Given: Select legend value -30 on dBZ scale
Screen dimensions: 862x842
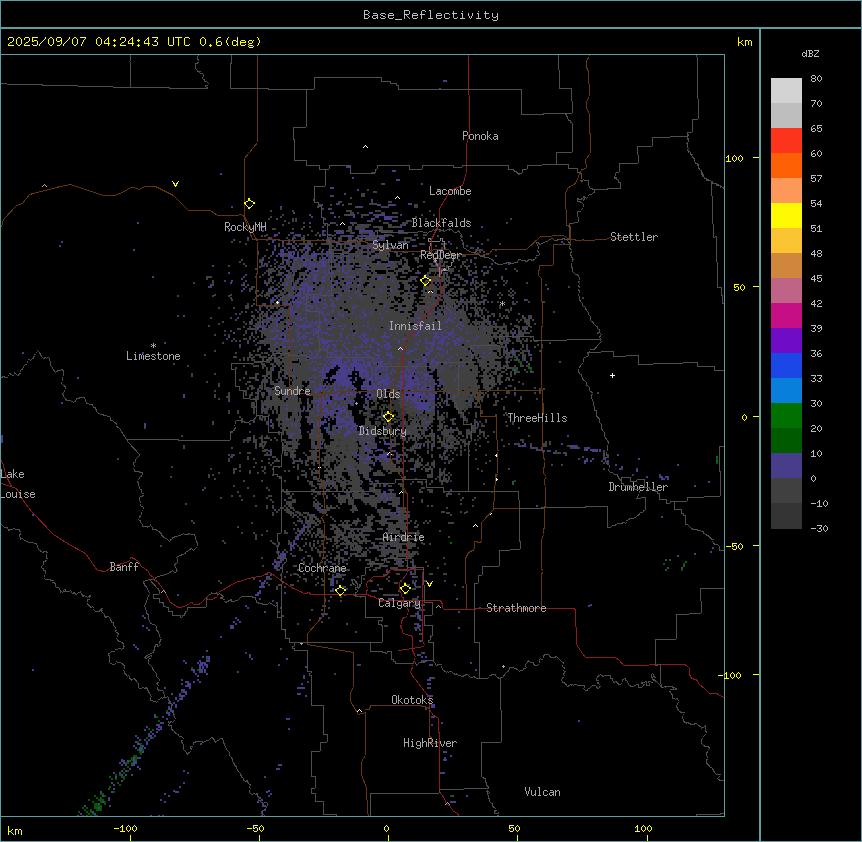Looking at the screenshot, I should [x=819, y=528].
